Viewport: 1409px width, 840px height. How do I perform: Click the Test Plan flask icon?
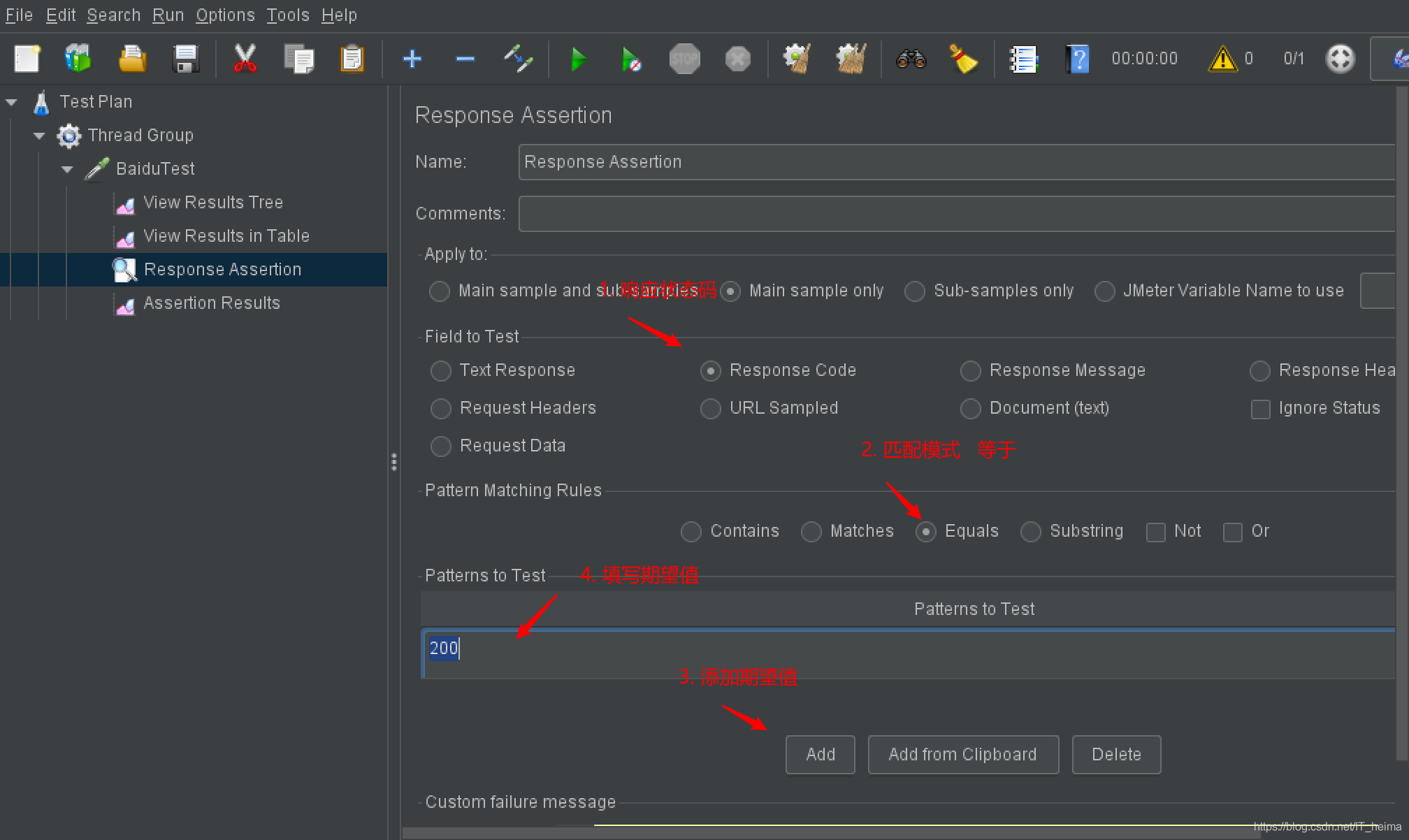coord(42,102)
